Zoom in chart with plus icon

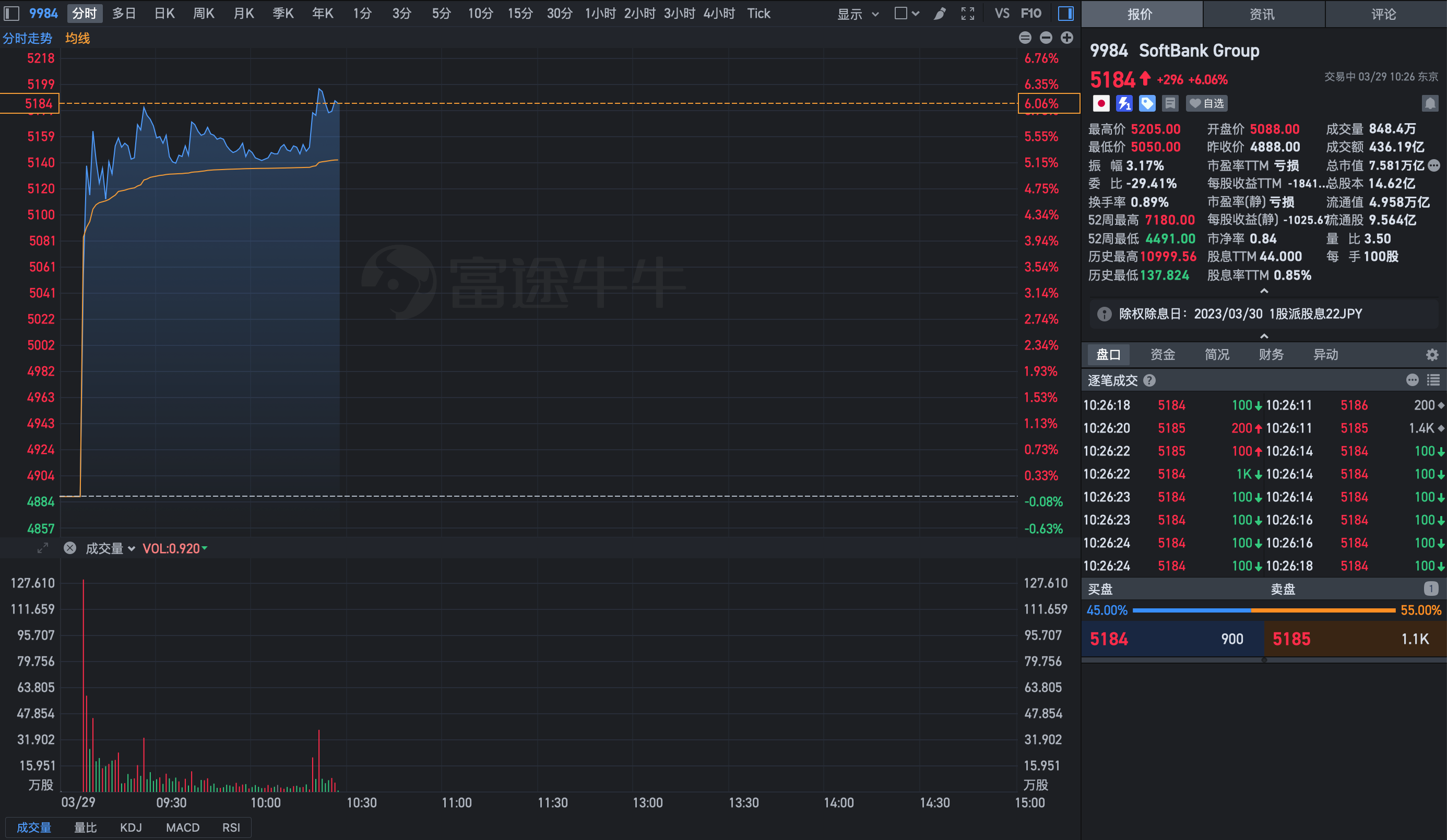1067,38
